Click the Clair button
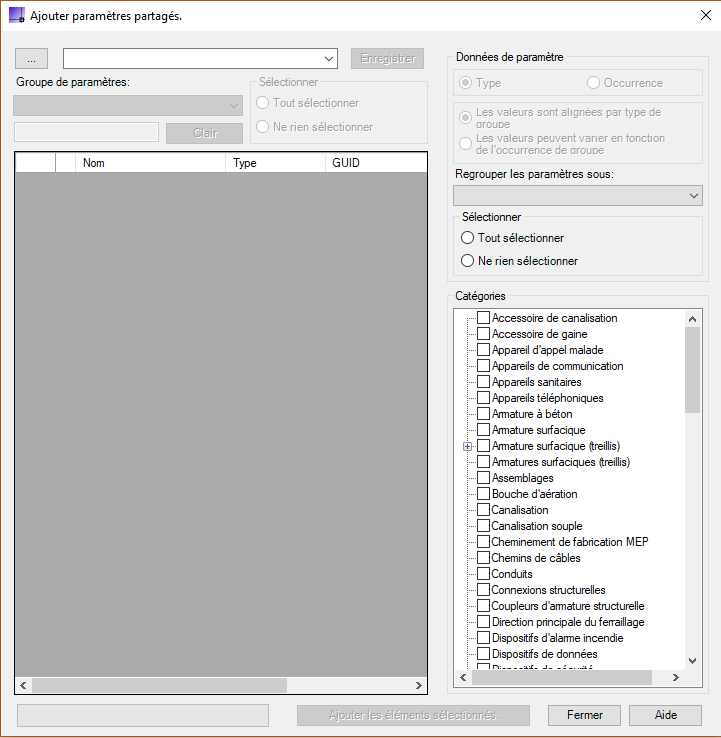Screen dimensions: 721x738 click(205, 133)
